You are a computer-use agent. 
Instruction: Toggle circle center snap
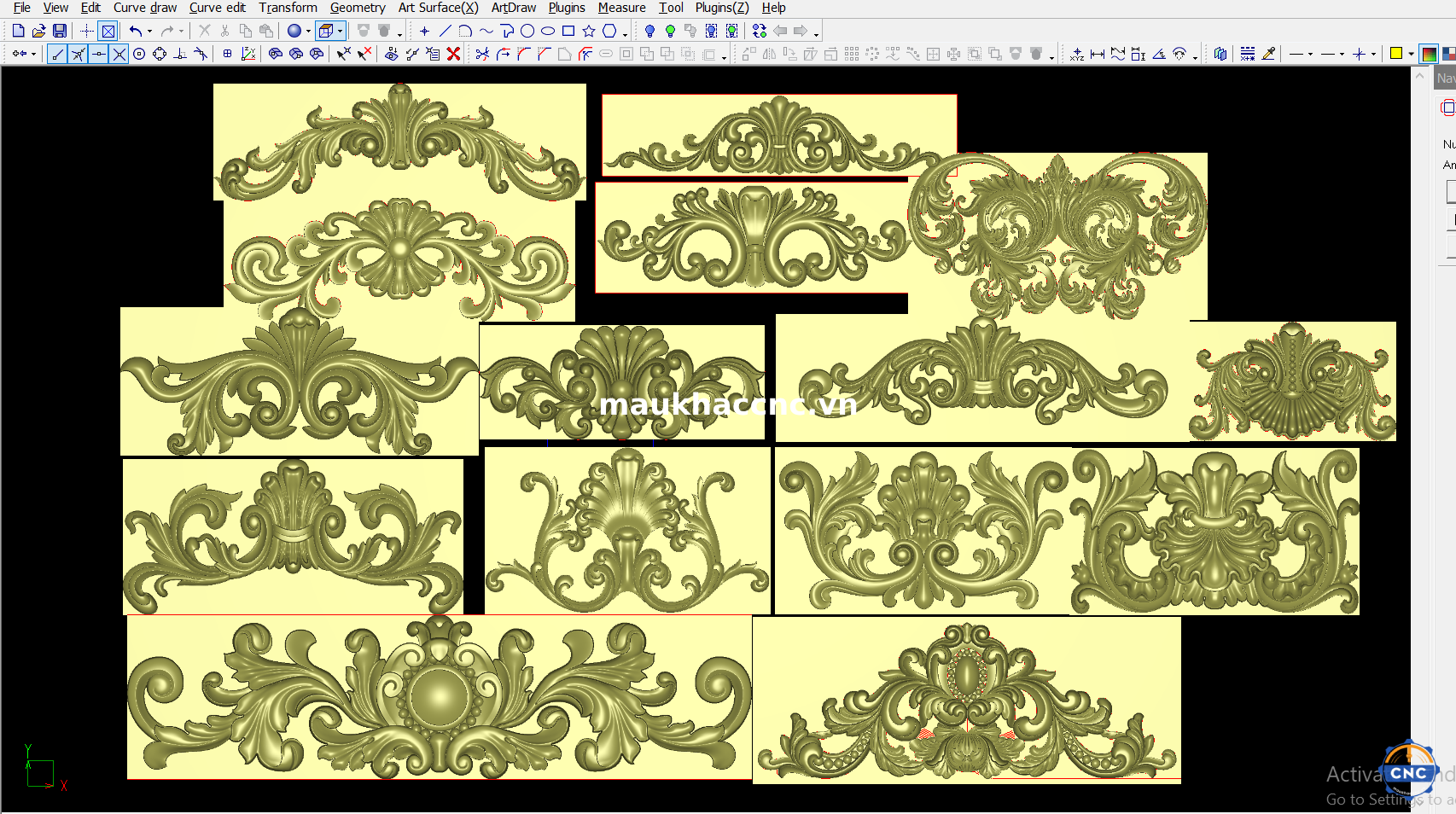(x=139, y=54)
